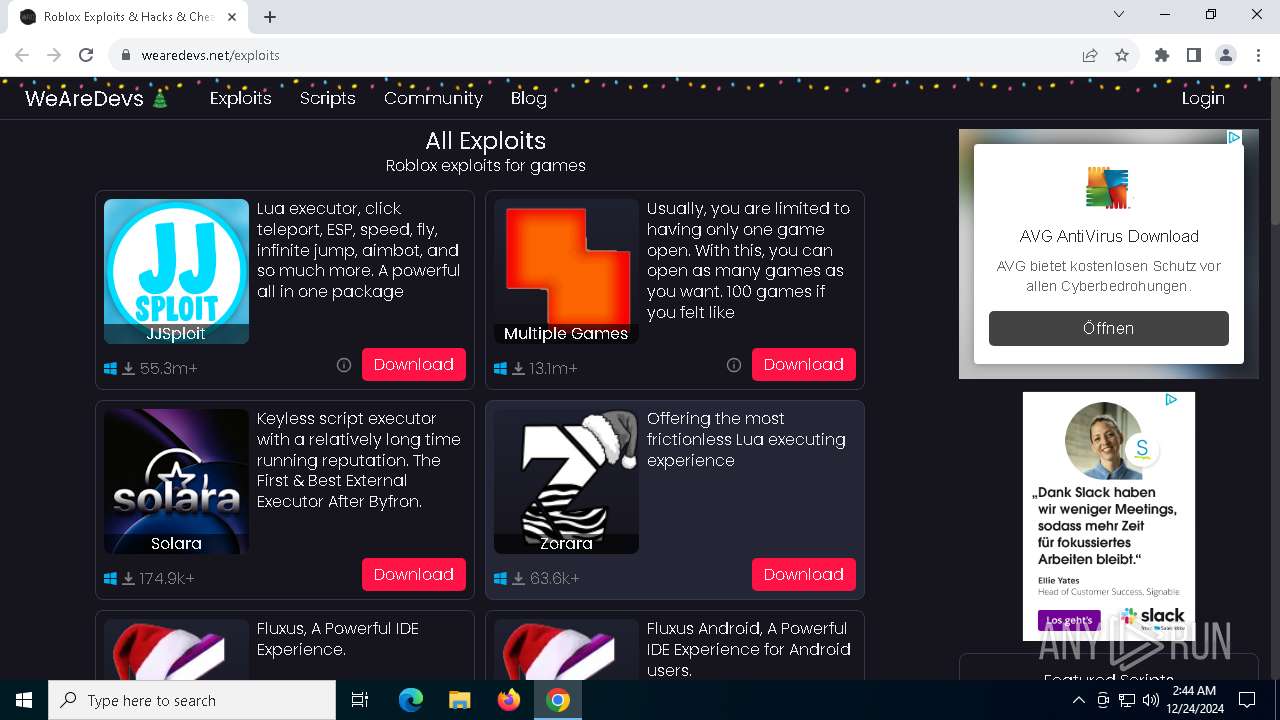This screenshot has width=1280, height=720.
Task: Click the 174.9k+ download count text
Action: 167,579
